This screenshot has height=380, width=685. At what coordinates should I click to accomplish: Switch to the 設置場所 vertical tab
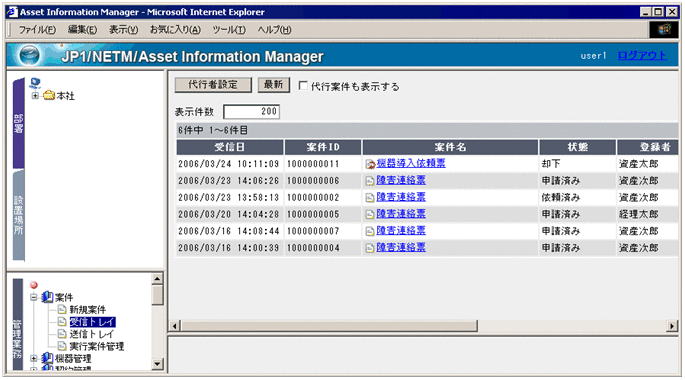click(18, 215)
